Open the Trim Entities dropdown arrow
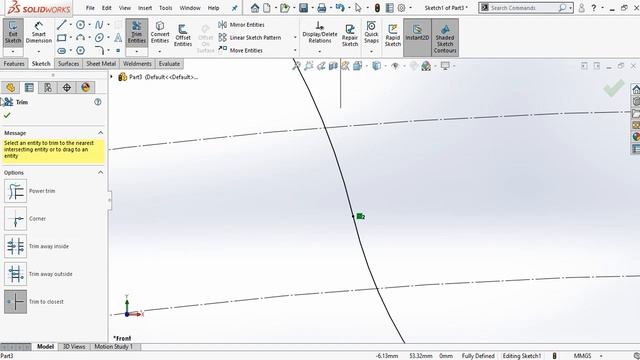Image resolution: width=640 pixels, height=360 pixels. [137, 52]
